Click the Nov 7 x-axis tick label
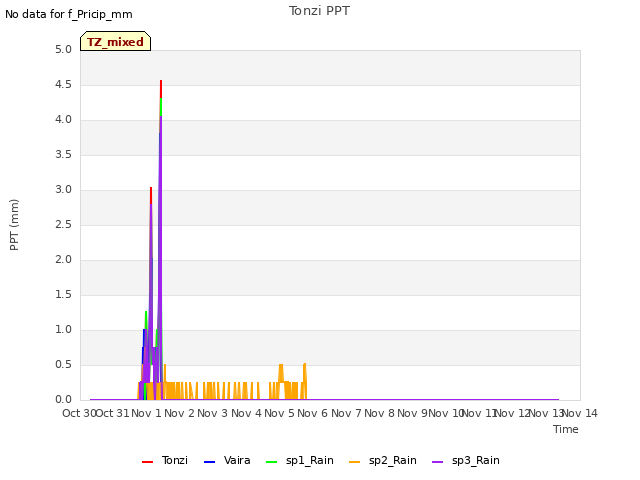 click(346, 413)
